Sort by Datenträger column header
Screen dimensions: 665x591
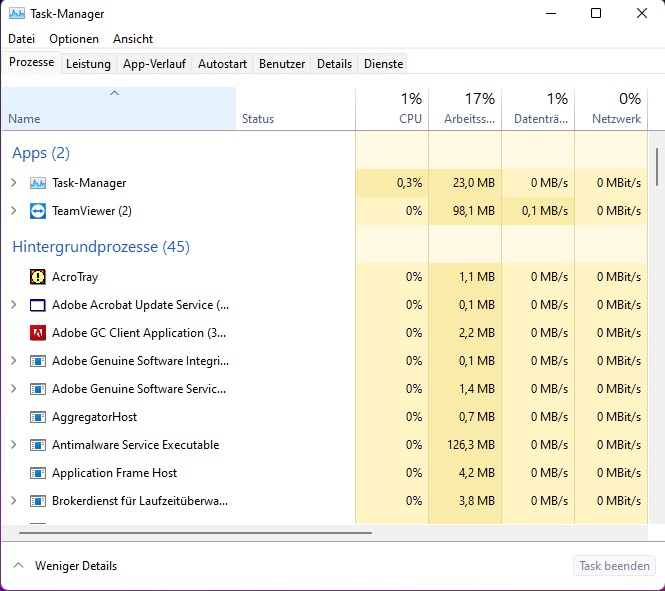538,109
